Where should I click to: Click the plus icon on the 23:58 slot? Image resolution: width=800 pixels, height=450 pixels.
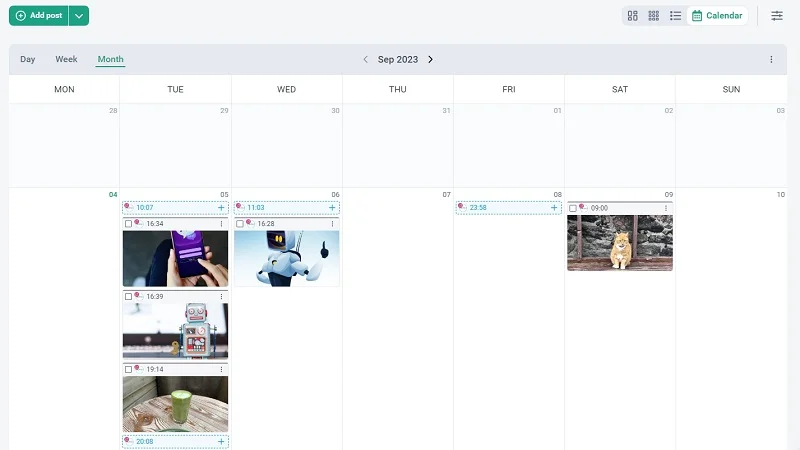(554, 208)
